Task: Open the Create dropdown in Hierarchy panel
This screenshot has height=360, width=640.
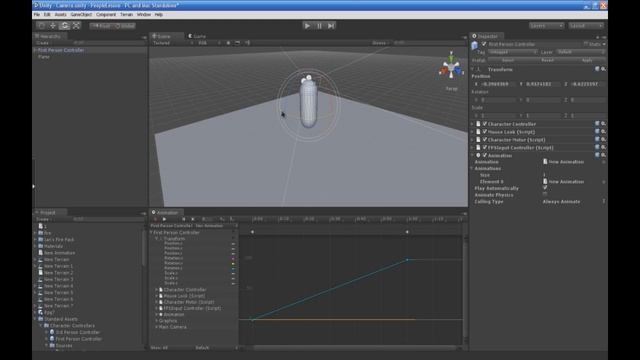Action: click(43, 43)
